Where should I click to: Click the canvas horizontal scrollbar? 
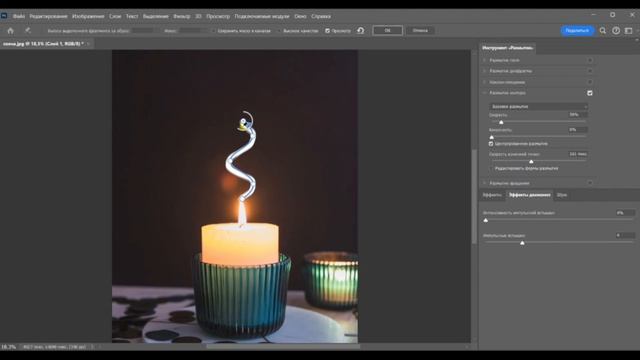coord(283,347)
